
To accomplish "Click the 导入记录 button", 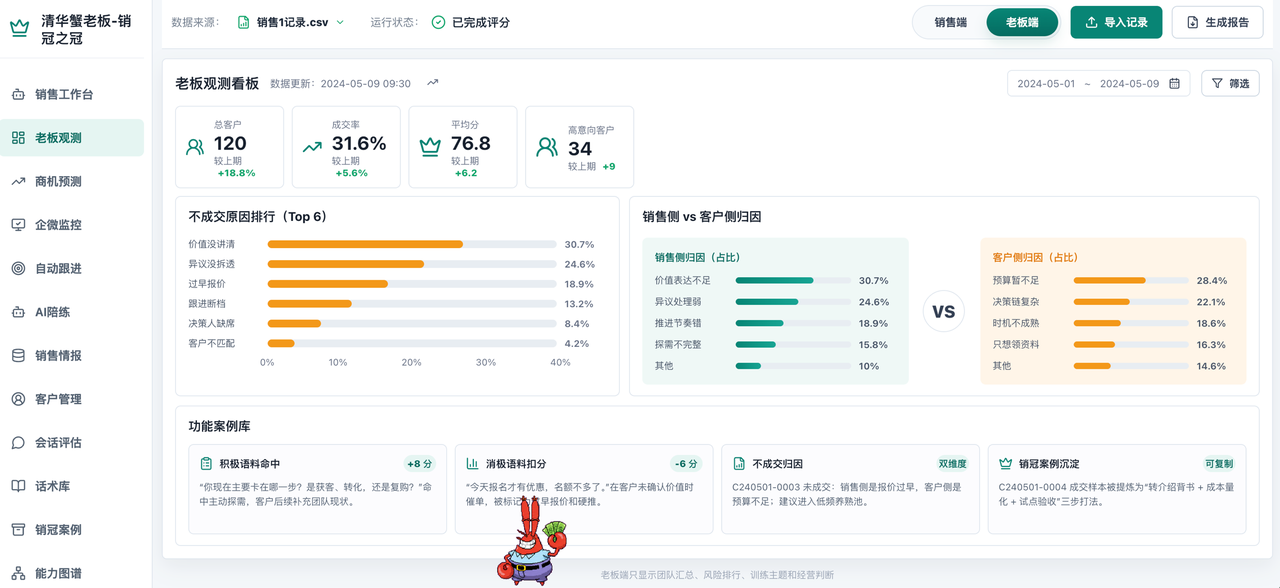I will (x=1116, y=22).
